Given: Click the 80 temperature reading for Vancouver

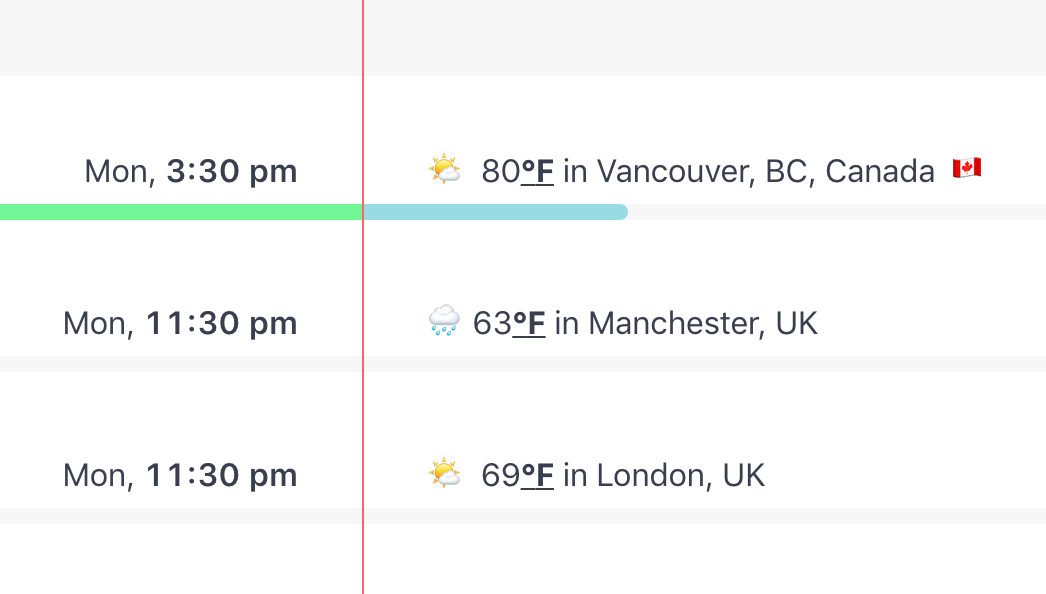Looking at the screenshot, I should (x=500, y=172).
